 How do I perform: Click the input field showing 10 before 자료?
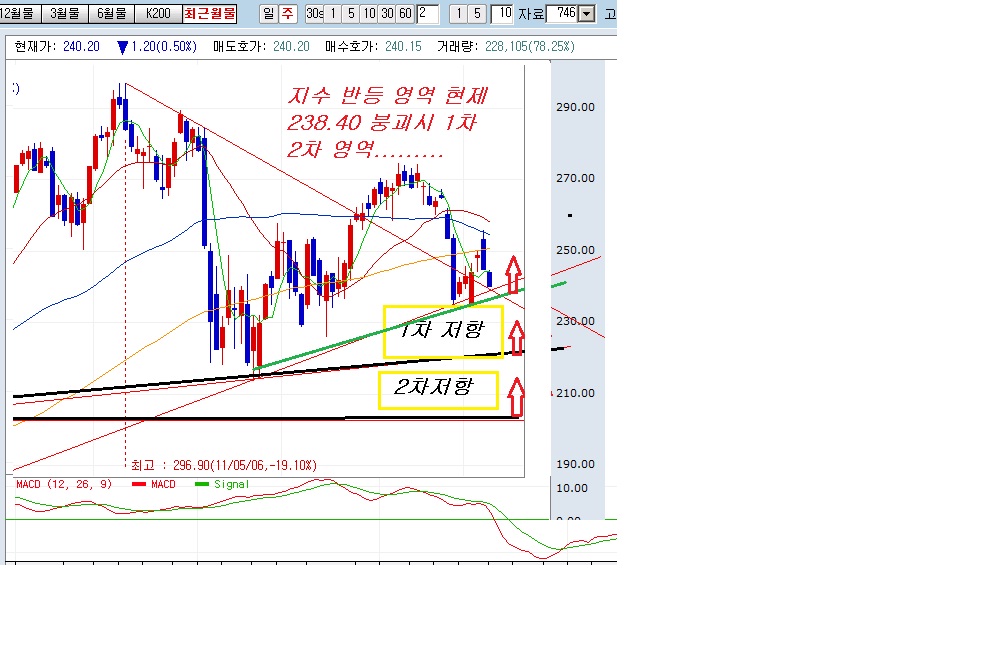click(502, 14)
